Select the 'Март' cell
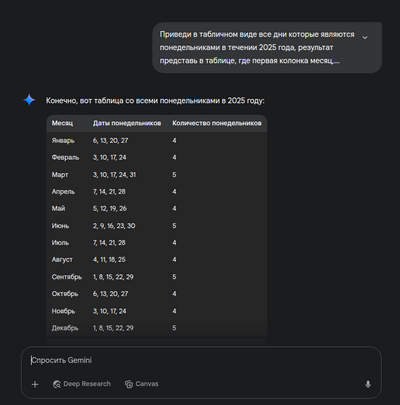This screenshot has height=405, width=400. pyautogui.click(x=60, y=175)
